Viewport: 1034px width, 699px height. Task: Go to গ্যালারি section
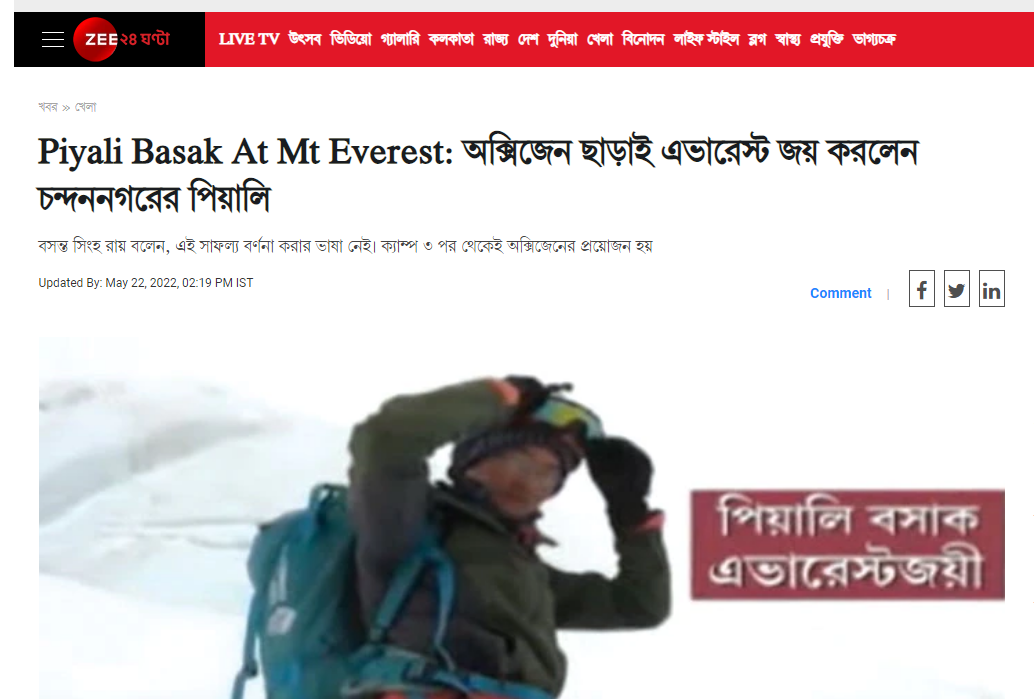pyautogui.click(x=400, y=40)
